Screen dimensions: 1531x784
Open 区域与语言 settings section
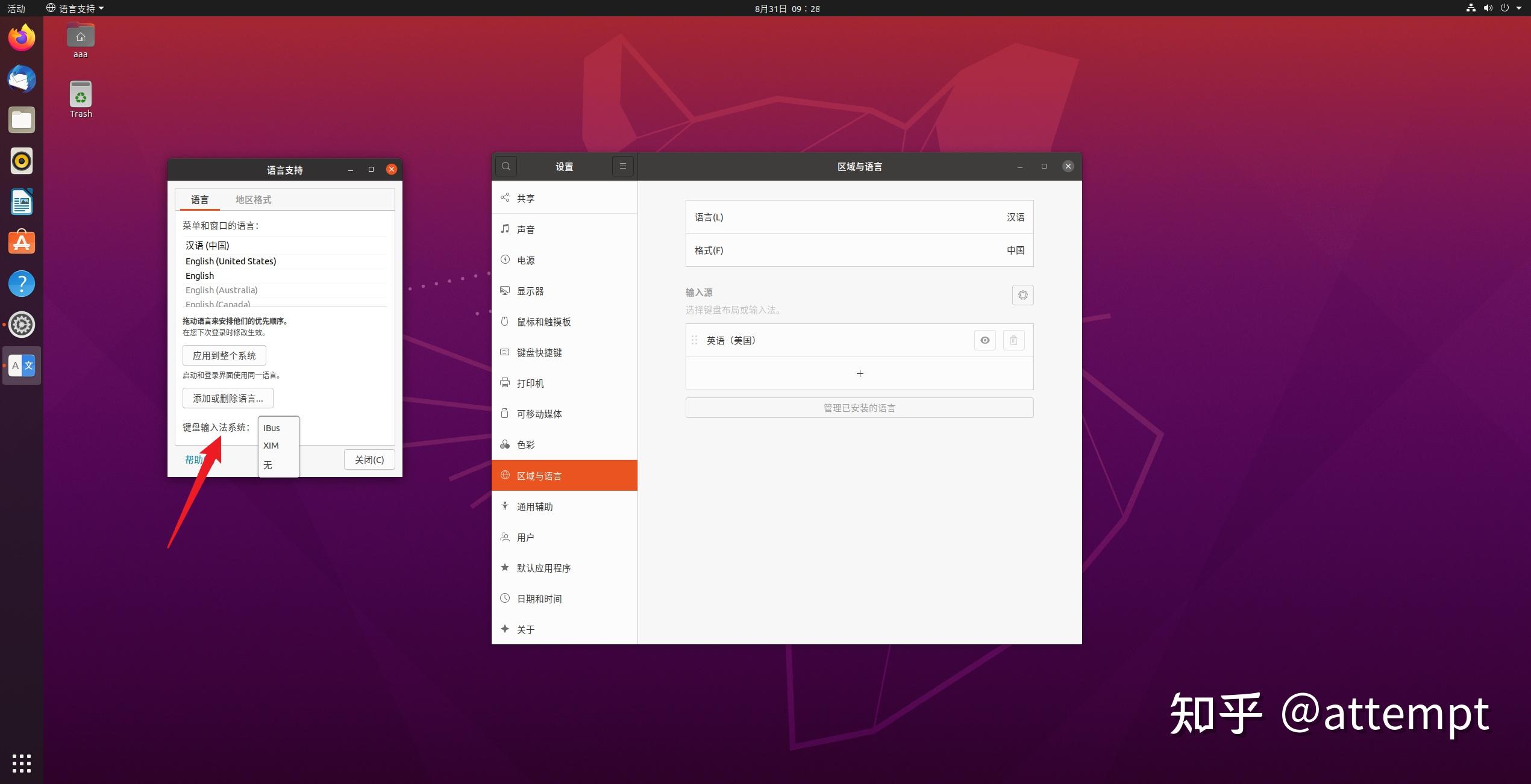pyautogui.click(x=564, y=475)
